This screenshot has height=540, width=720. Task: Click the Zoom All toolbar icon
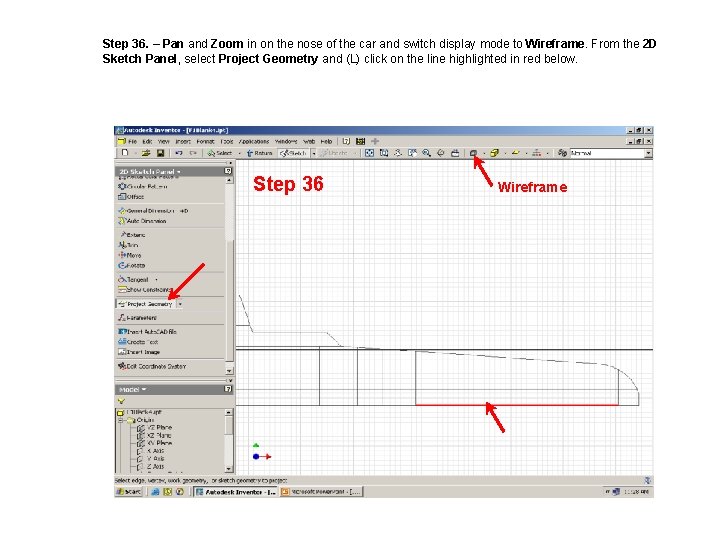click(x=369, y=153)
